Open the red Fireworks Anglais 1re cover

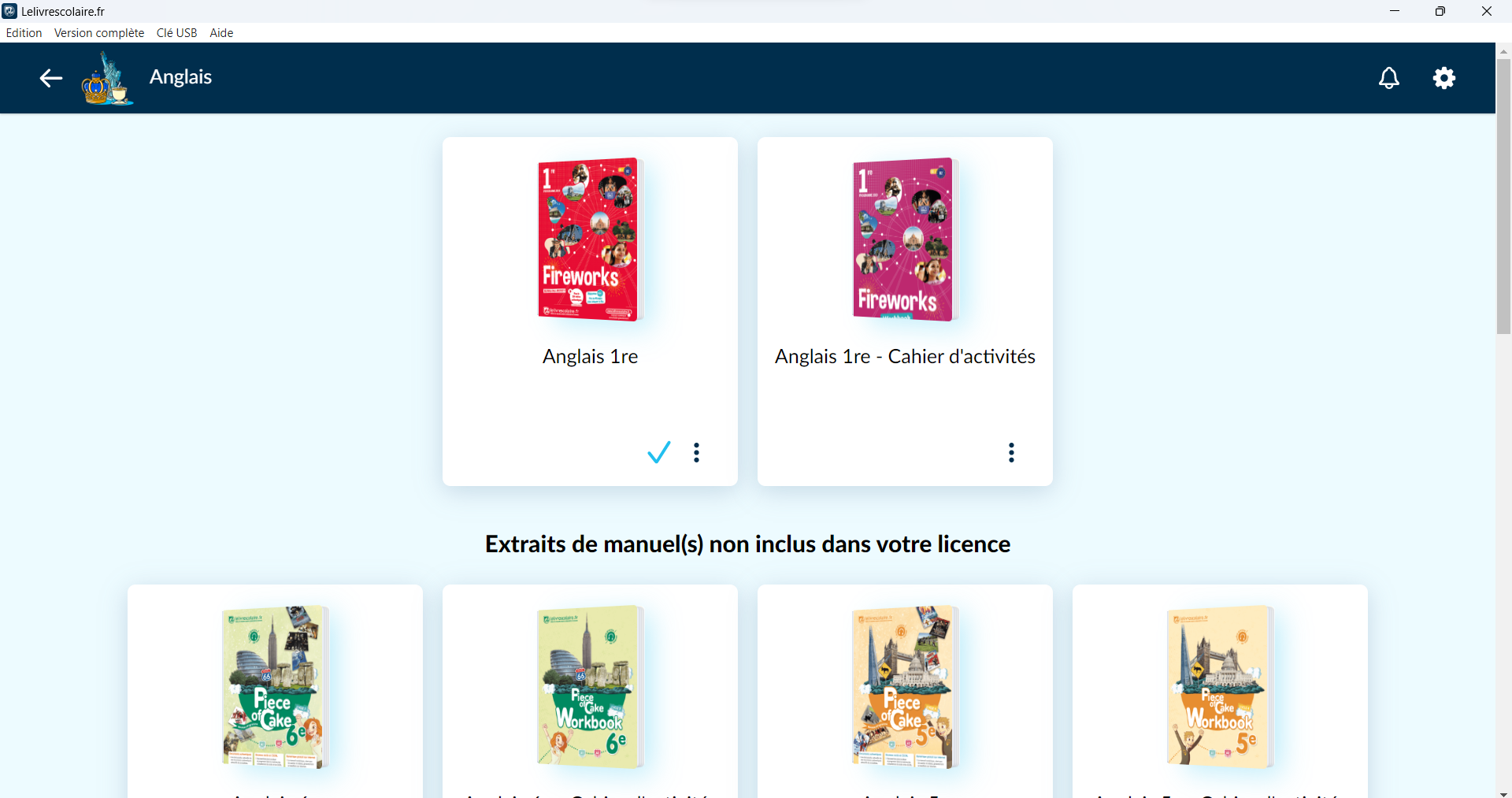(x=590, y=239)
